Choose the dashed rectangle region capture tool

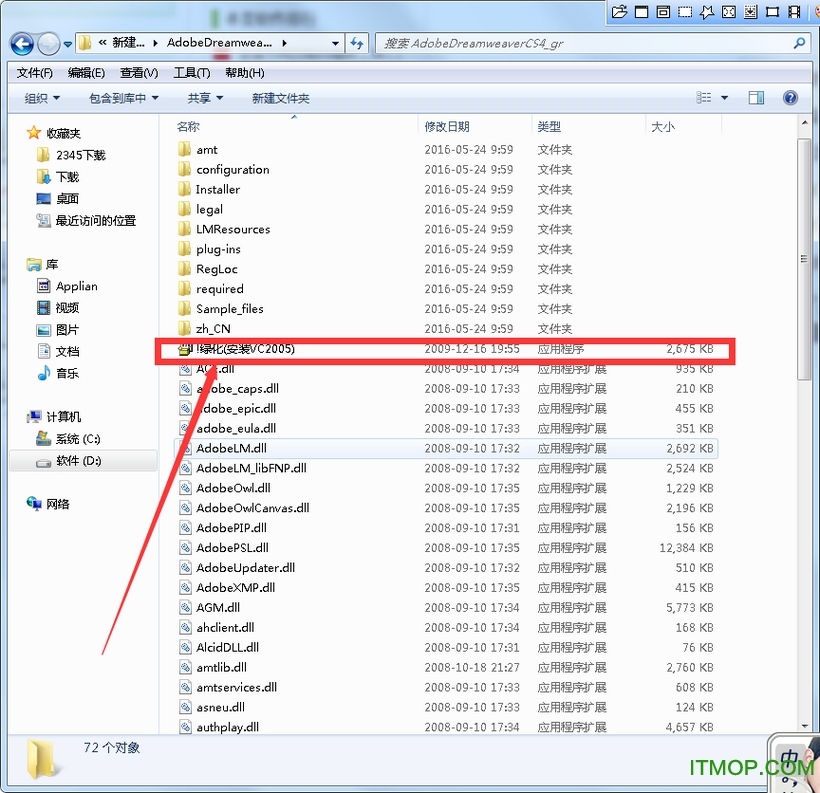click(x=685, y=12)
